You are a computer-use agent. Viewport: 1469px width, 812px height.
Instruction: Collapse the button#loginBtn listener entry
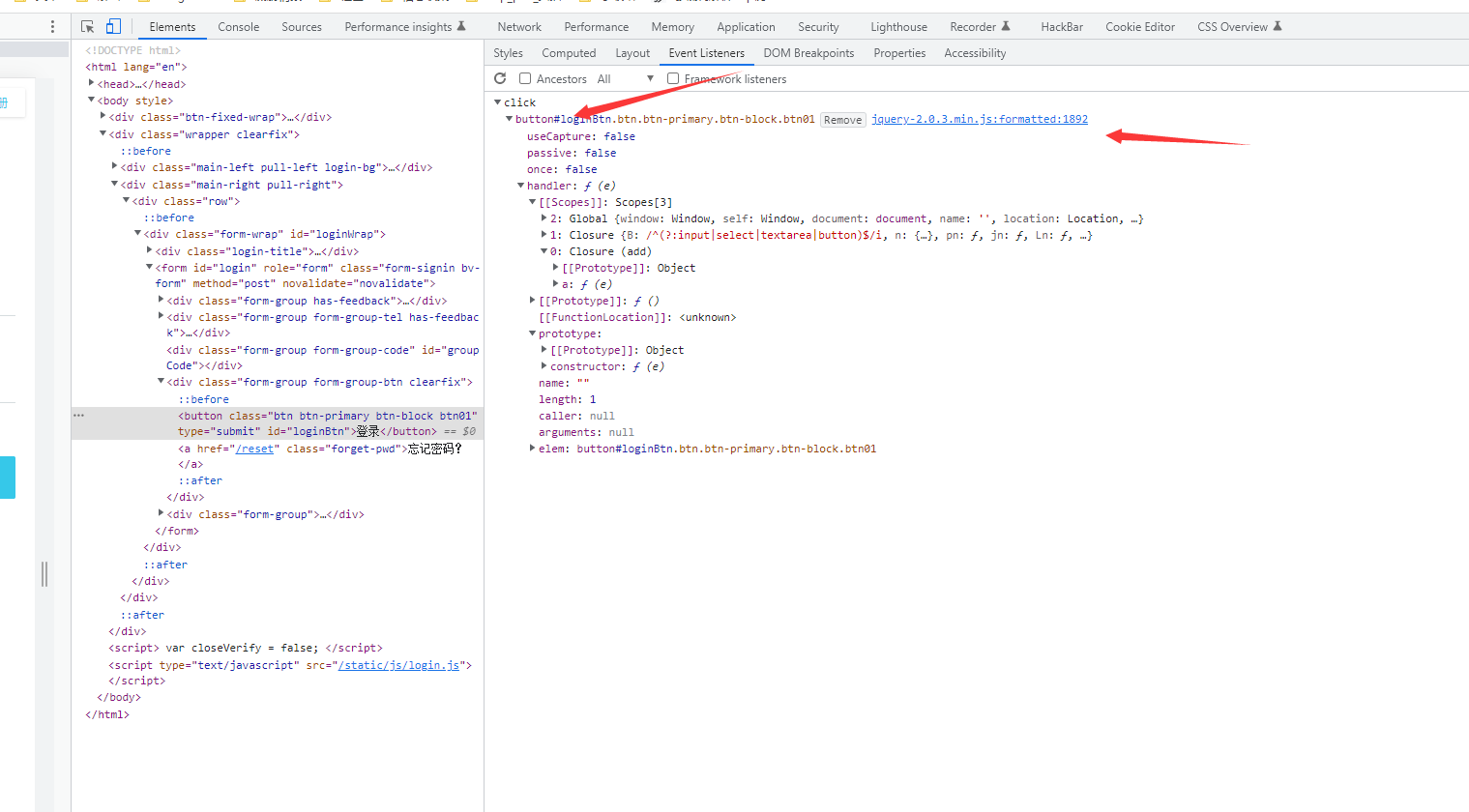[510, 119]
